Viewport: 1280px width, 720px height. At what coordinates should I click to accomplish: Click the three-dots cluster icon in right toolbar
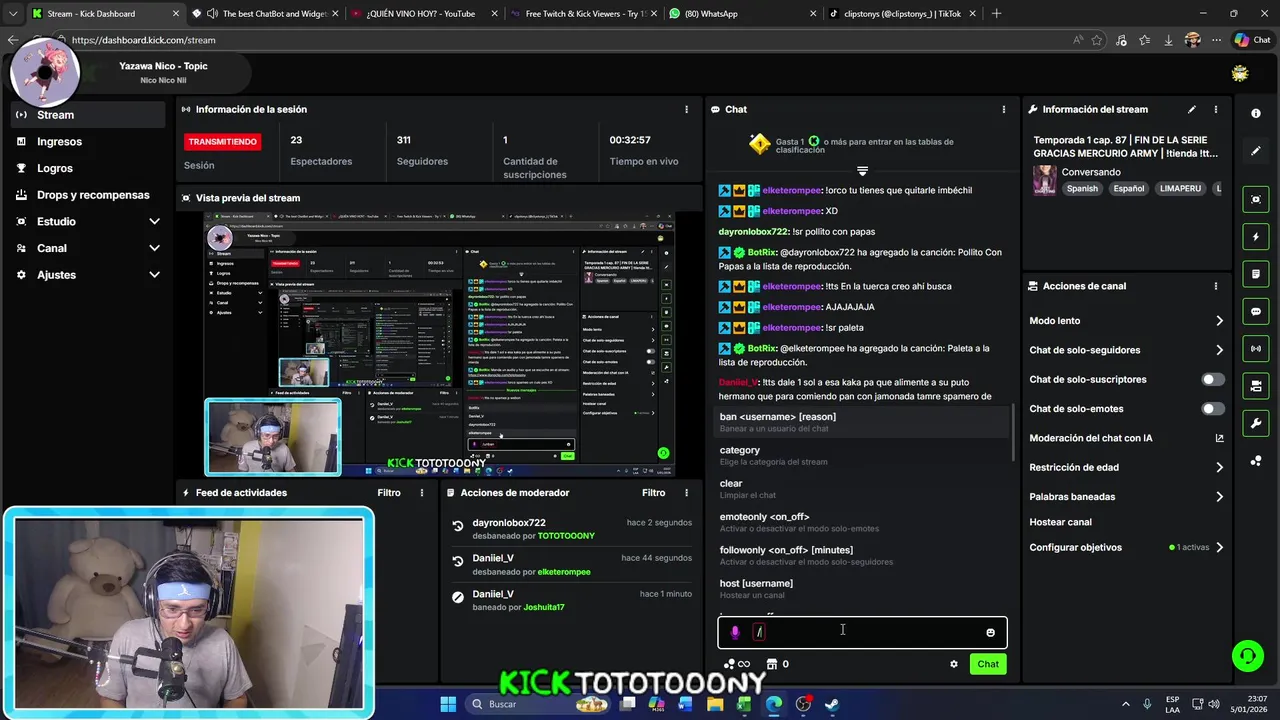[1256, 461]
